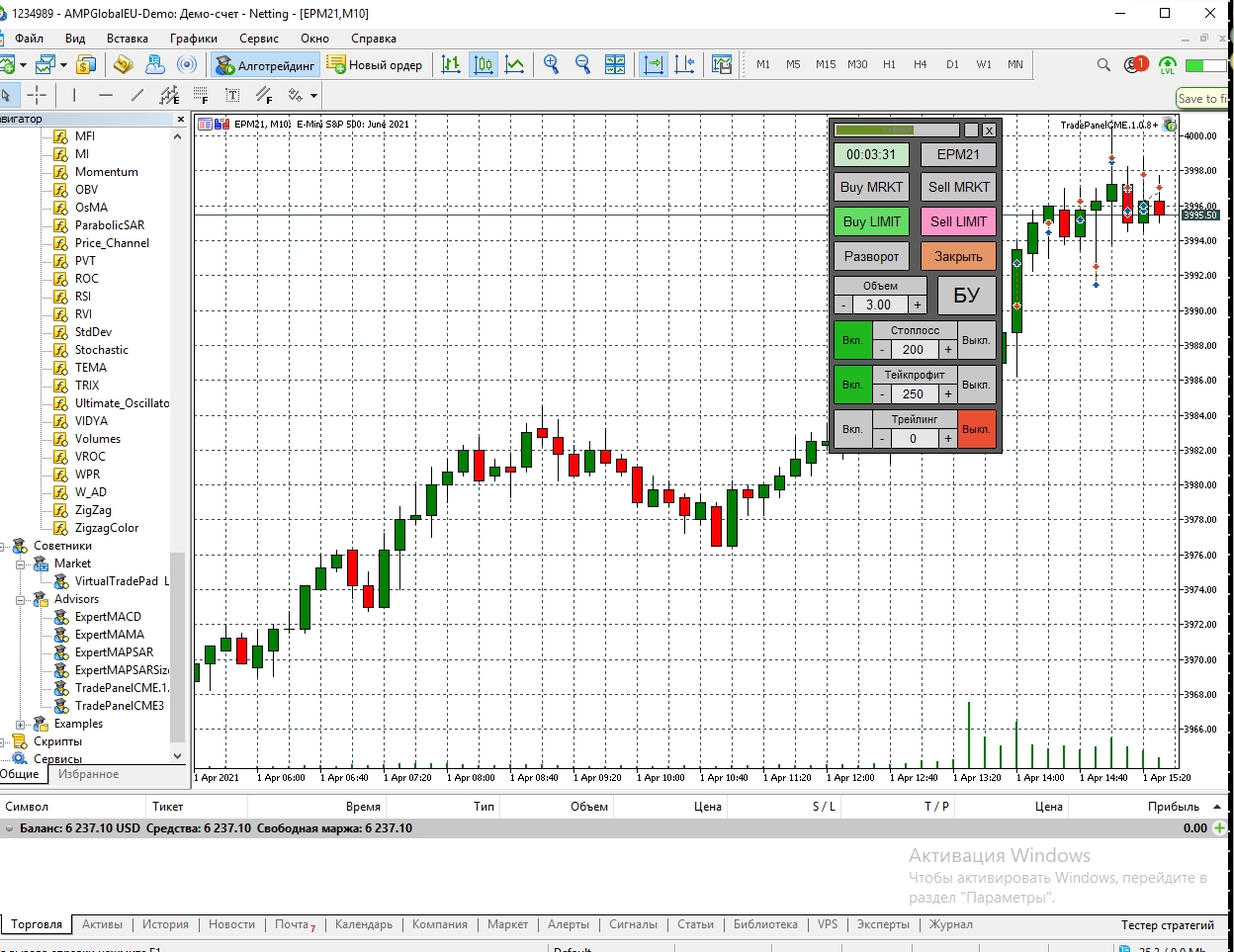This screenshot has height=952, width=1234.
Task: Toggle the Алготрейдинг button
Action: (264, 65)
